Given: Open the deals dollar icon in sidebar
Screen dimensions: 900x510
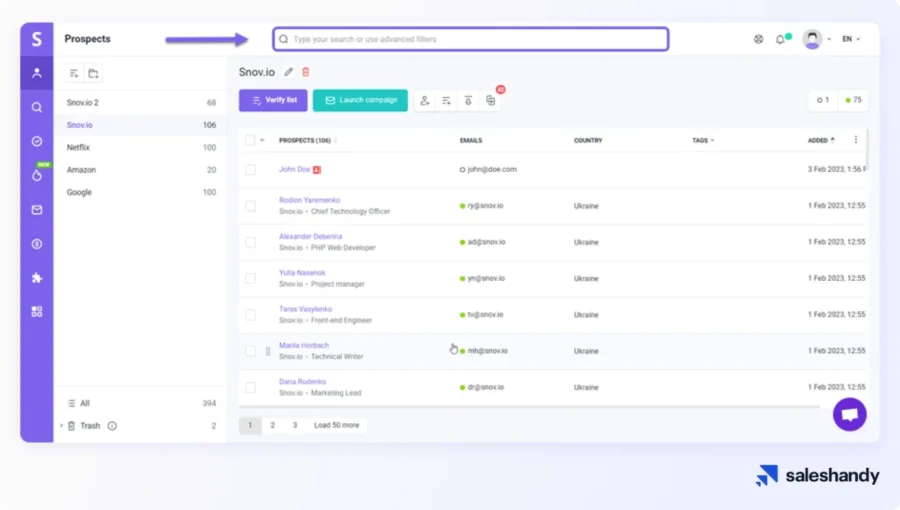Looking at the screenshot, I should coord(37,244).
